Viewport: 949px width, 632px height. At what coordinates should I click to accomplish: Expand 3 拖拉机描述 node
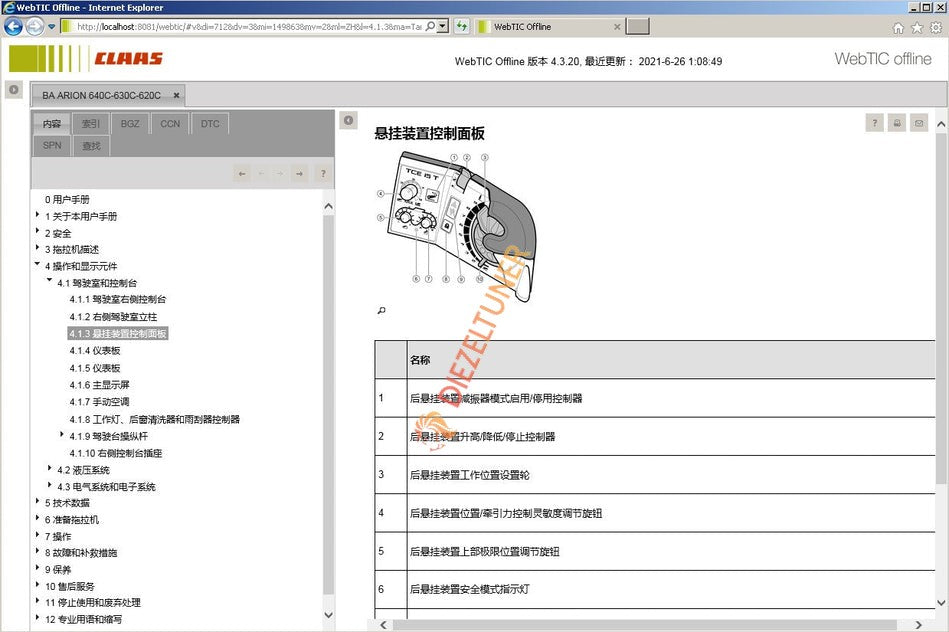tap(38, 248)
